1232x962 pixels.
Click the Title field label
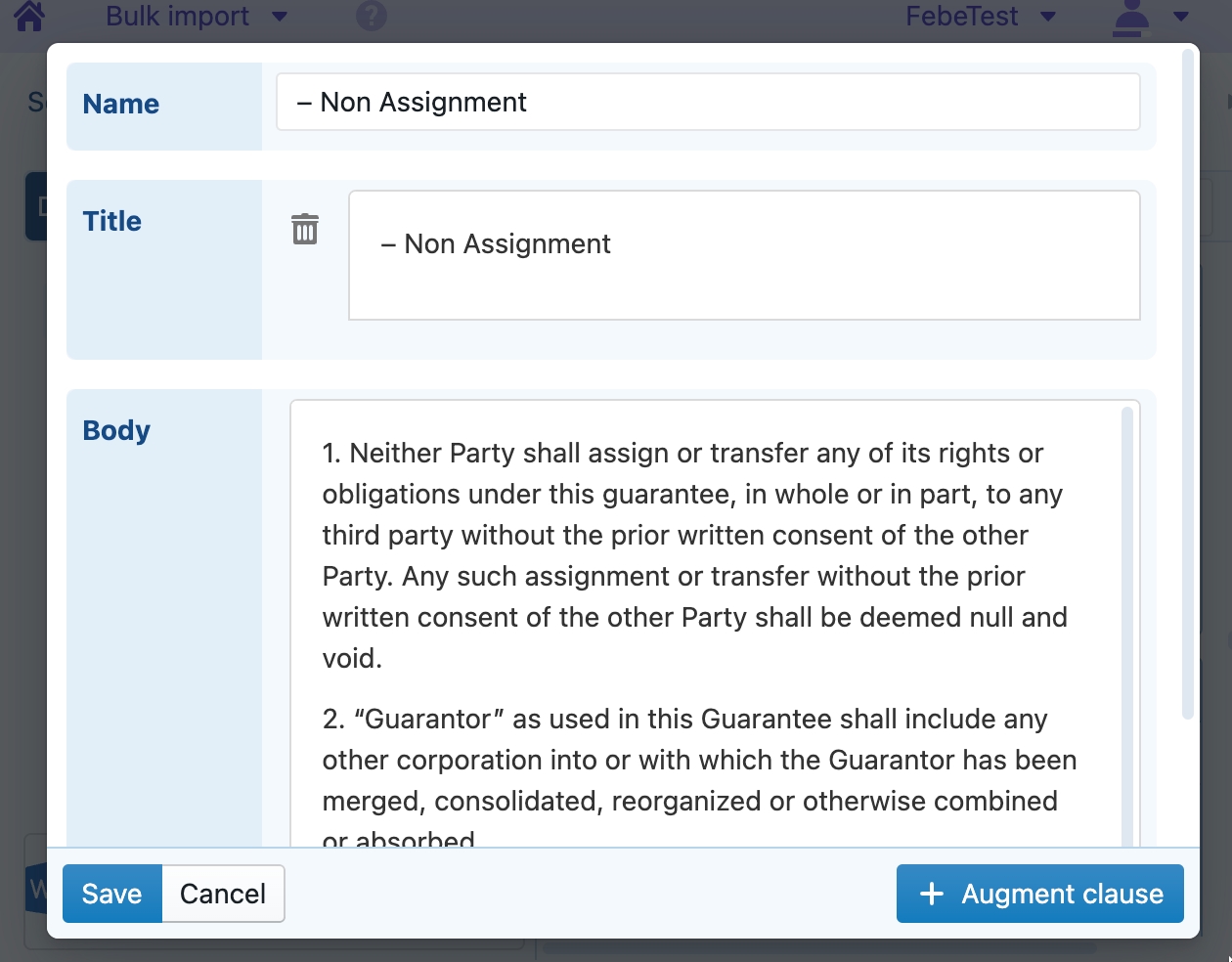112,221
